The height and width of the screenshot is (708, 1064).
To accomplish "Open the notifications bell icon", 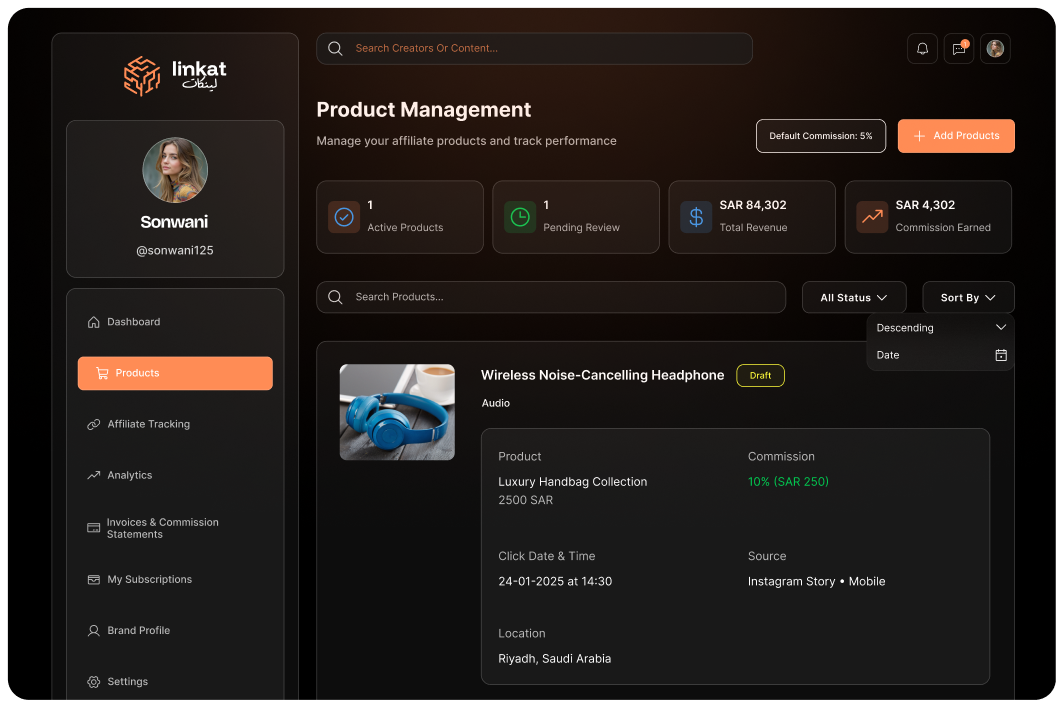I will pos(922,49).
